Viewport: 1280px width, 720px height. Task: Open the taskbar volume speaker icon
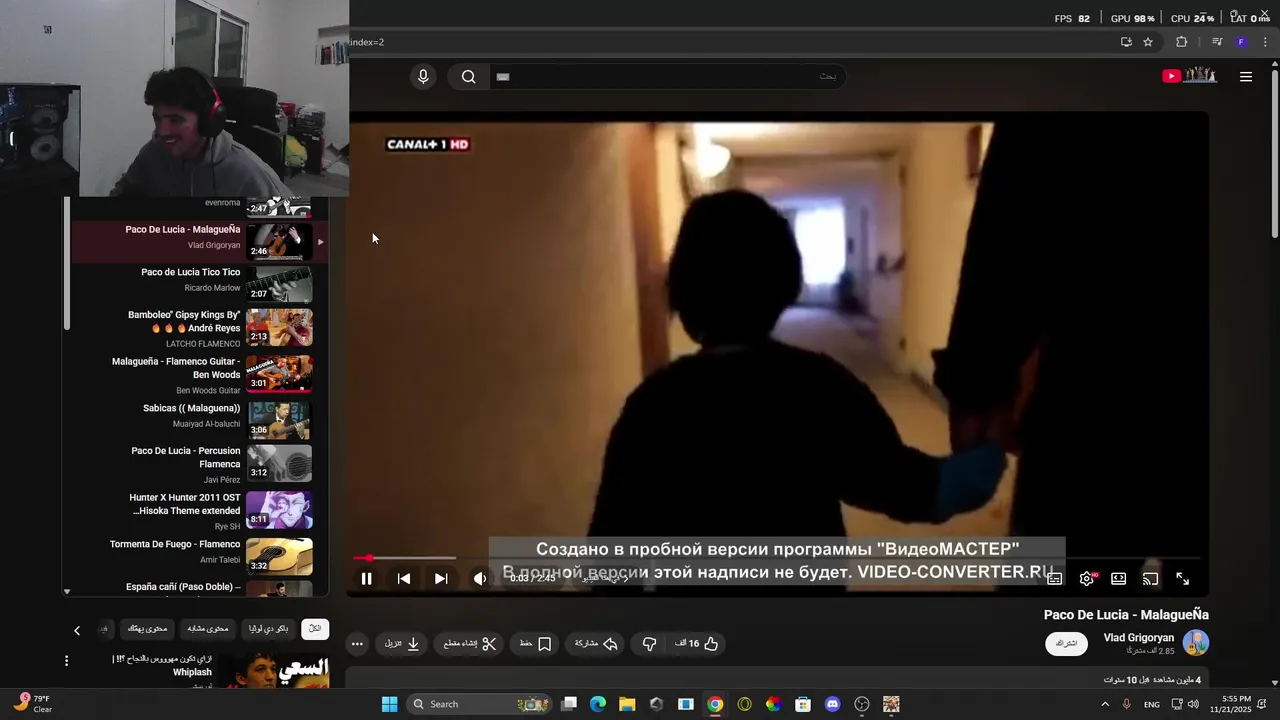click(x=1193, y=704)
